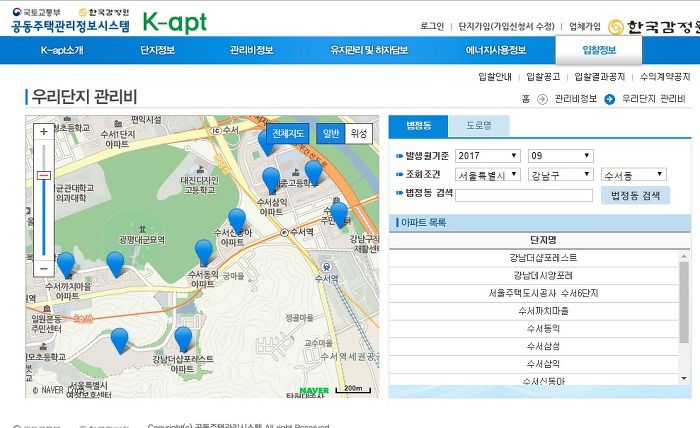Switch to the 도로명 tab
The image size is (700, 428).
[x=479, y=126]
